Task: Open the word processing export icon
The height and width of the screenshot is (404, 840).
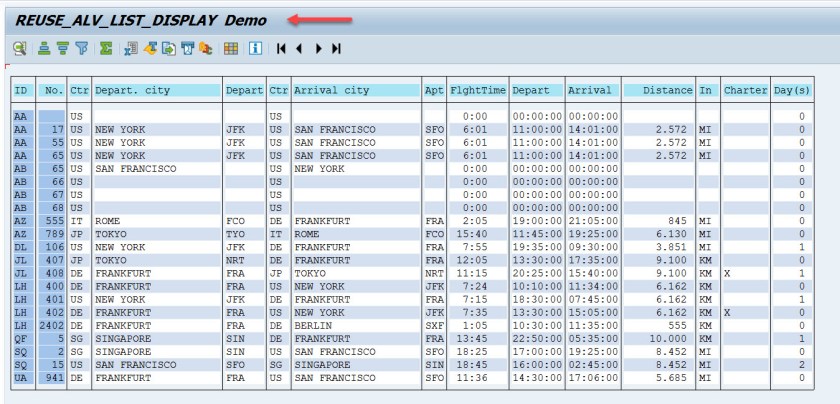Action: (150, 49)
